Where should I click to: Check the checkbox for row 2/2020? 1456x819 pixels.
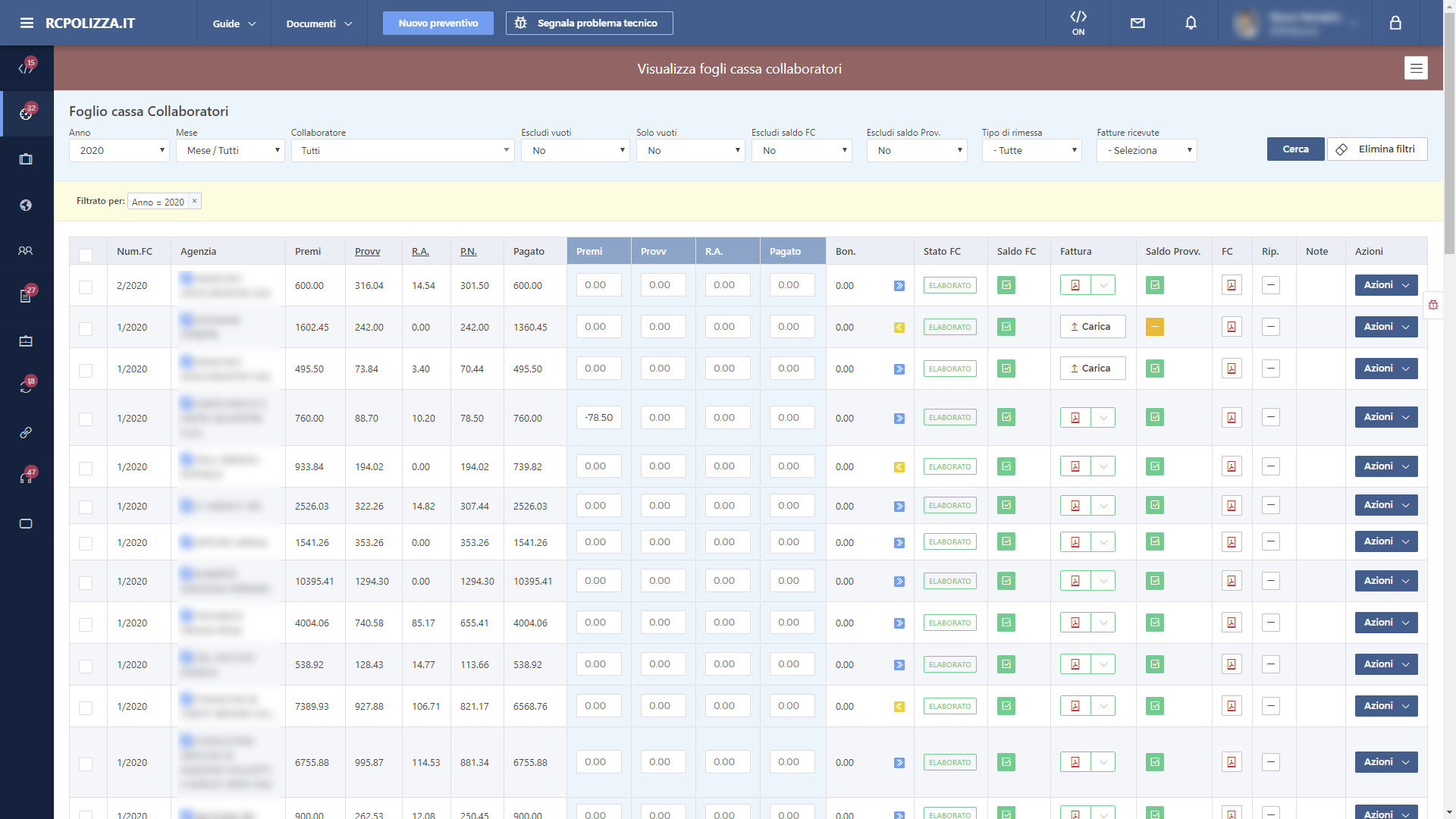pyautogui.click(x=86, y=287)
